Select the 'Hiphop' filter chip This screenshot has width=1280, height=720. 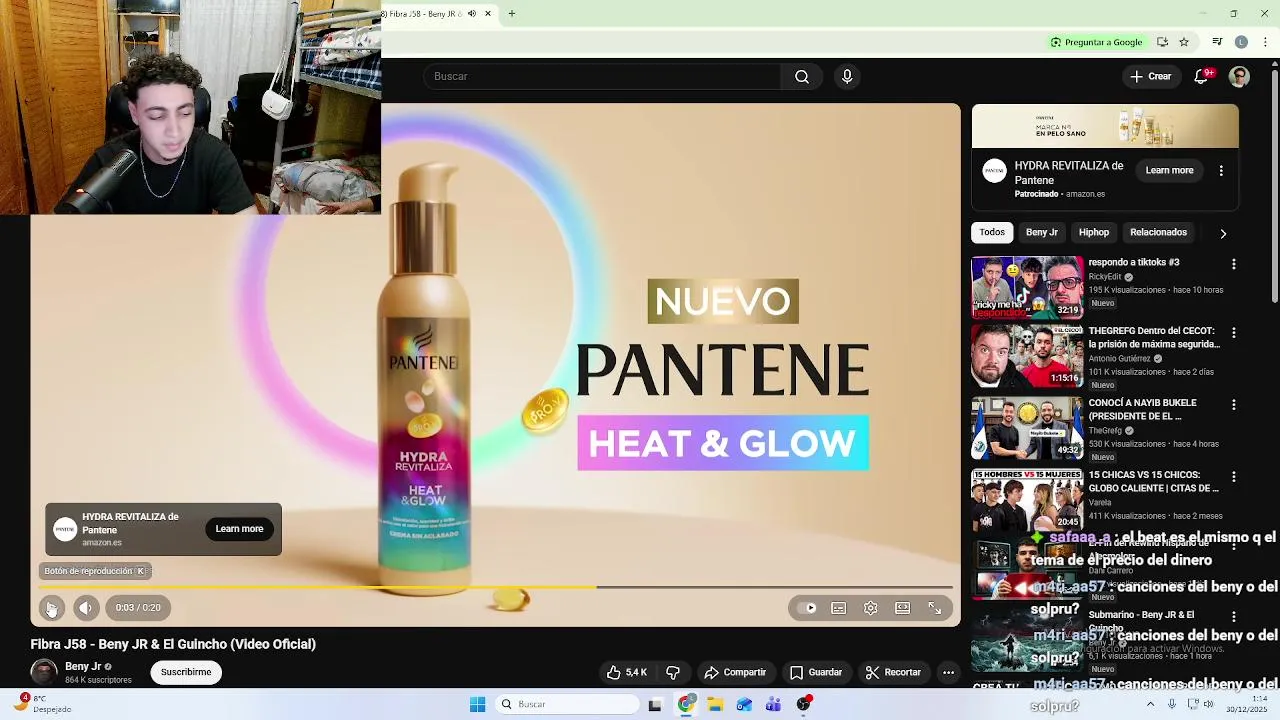pyautogui.click(x=1094, y=233)
